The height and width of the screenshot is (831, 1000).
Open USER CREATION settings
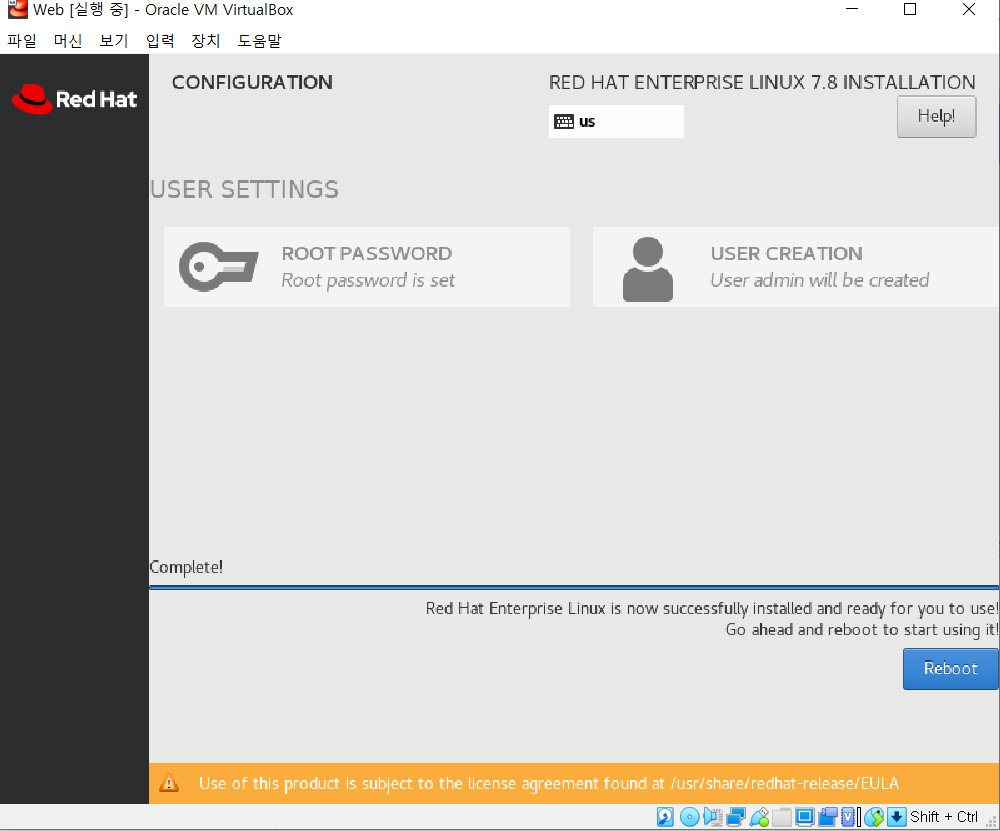796,267
